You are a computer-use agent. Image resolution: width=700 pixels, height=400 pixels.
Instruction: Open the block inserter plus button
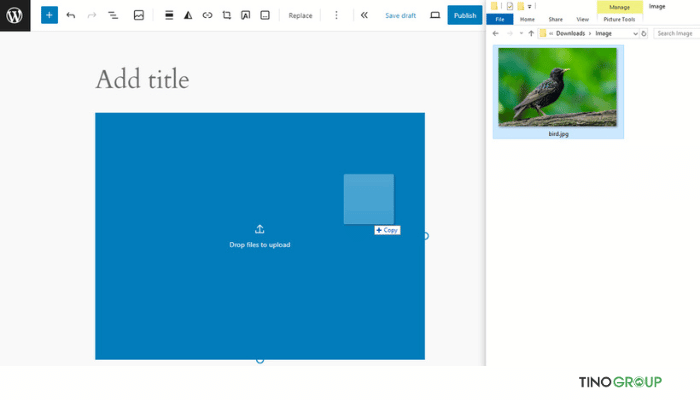[x=49, y=15]
